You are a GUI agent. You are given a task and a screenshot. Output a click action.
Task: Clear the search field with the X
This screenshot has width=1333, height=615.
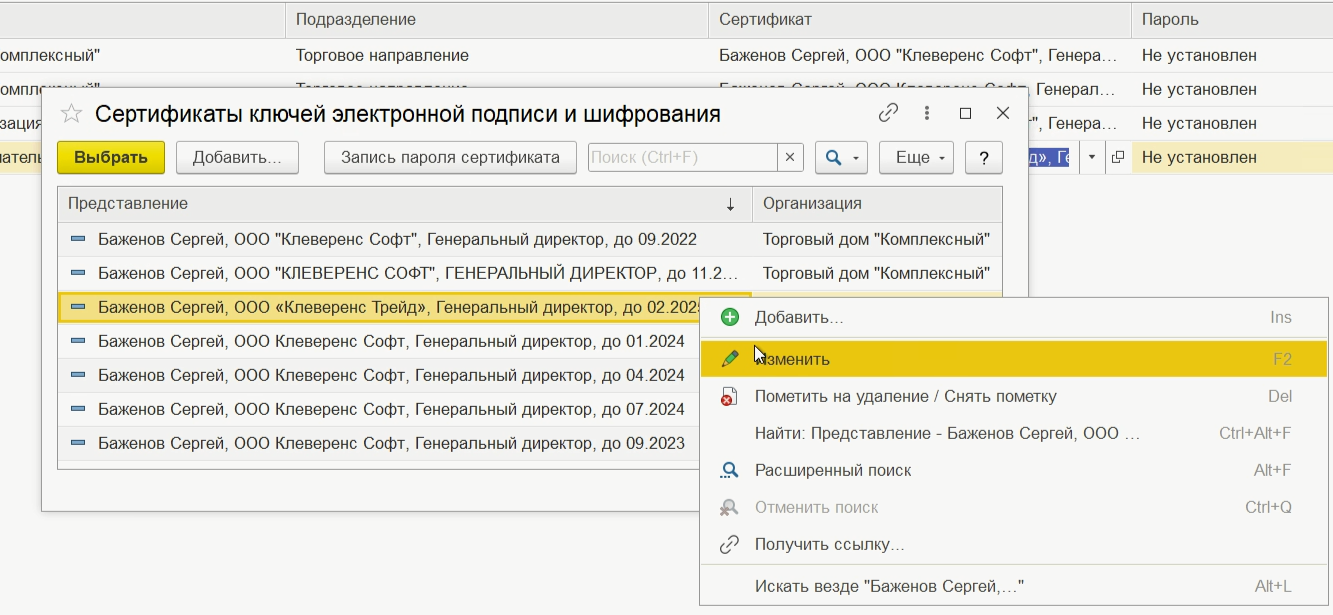[791, 158]
